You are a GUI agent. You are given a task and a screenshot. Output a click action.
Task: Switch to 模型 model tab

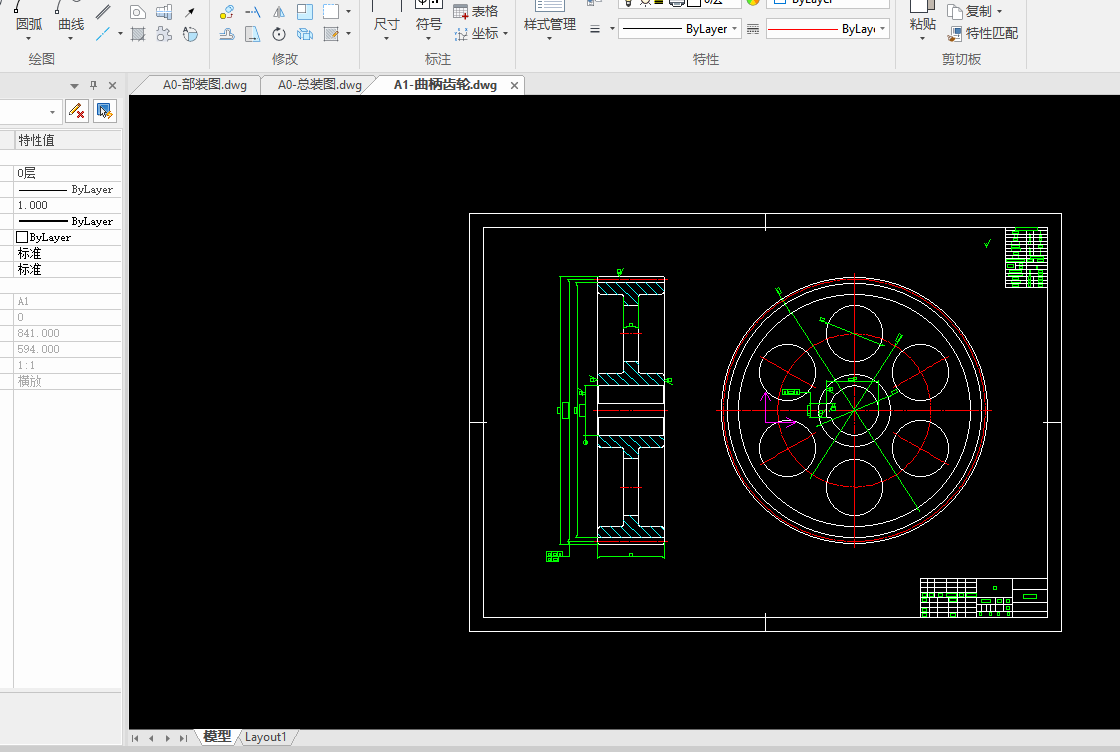click(x=217, y=736)
